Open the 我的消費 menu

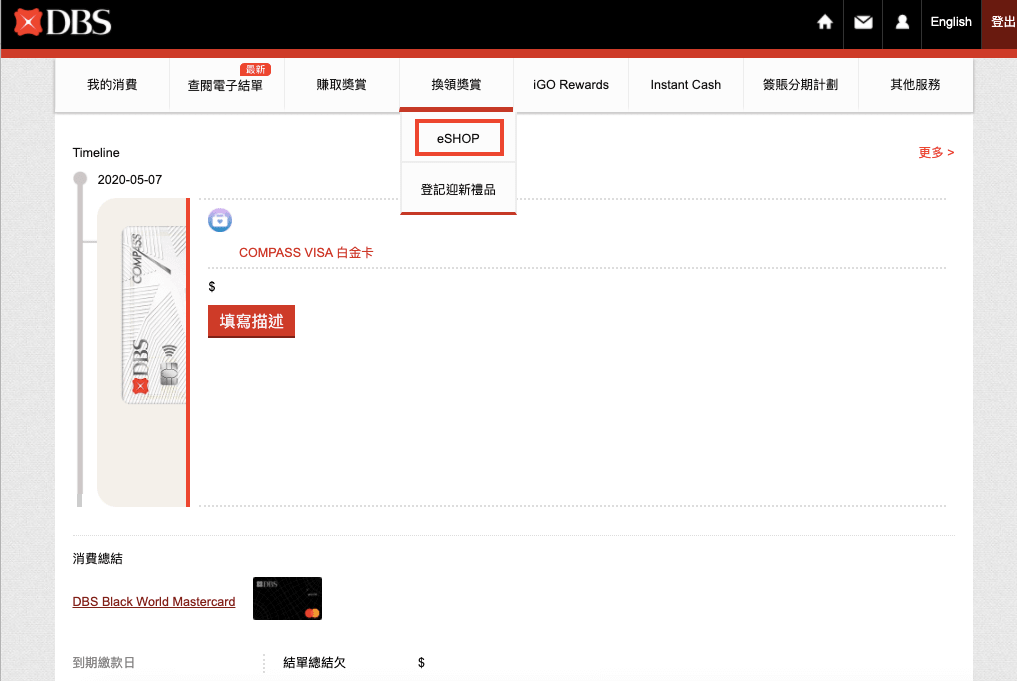click(112, 85)
